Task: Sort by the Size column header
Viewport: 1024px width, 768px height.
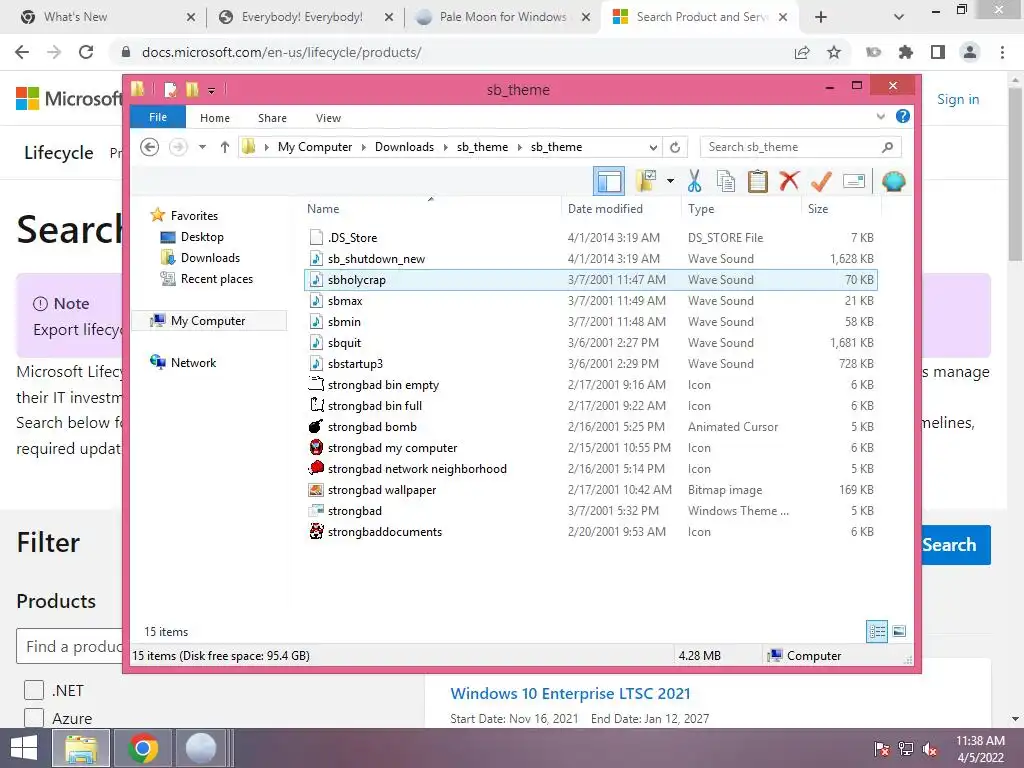Action: (841, 209)
